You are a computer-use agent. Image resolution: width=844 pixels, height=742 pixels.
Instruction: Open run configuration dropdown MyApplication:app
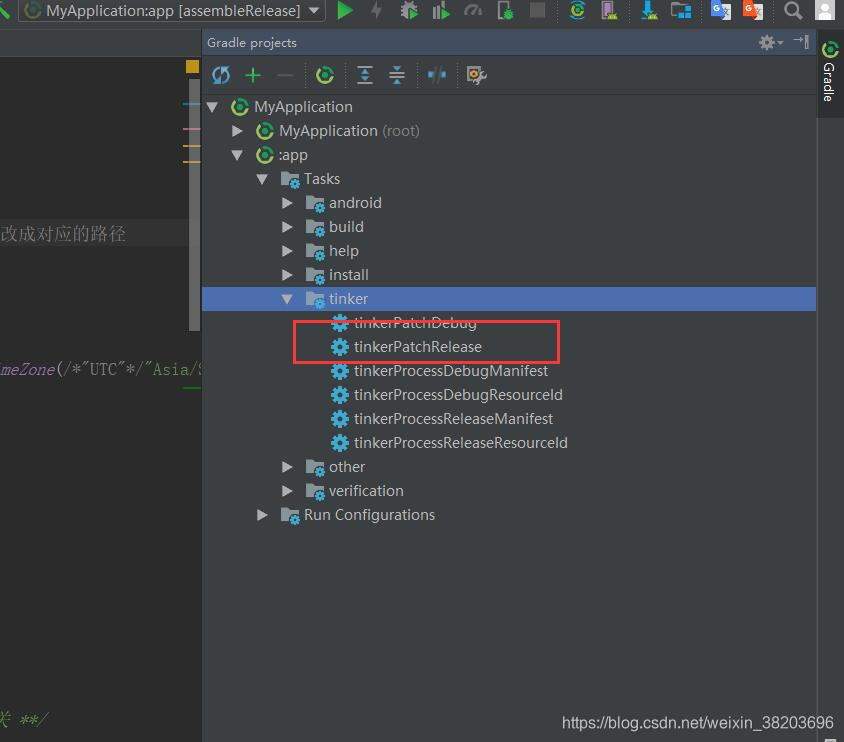pos(172,10)
